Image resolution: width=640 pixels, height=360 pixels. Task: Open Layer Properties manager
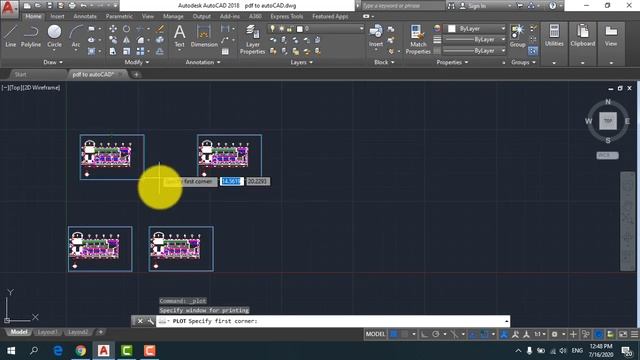pyautogui.click(x=252, y=39)
